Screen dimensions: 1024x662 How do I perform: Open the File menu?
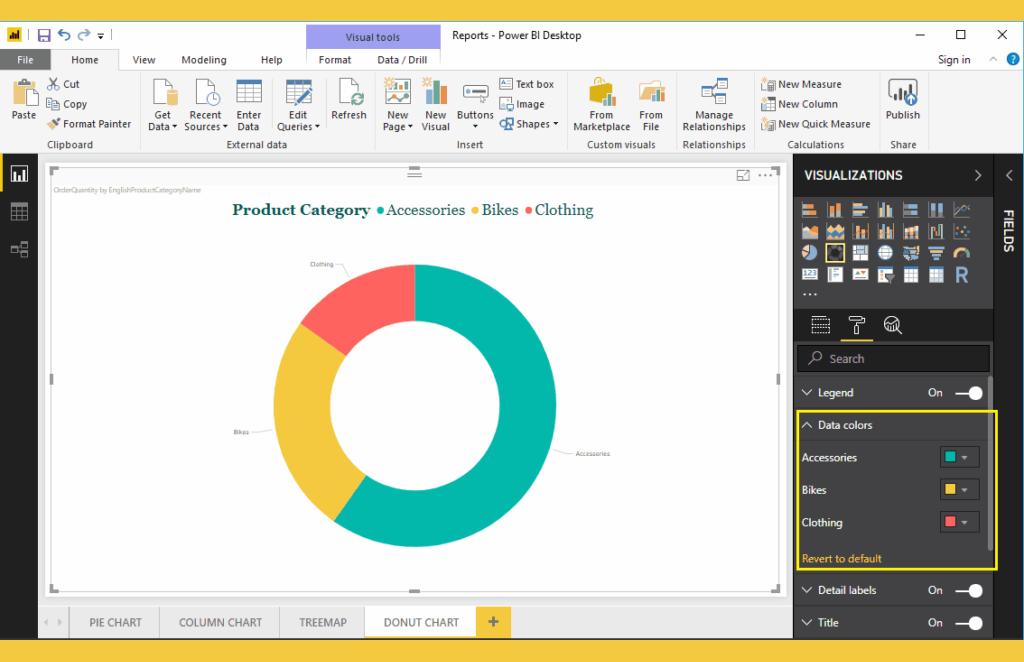tap(25, 59)
